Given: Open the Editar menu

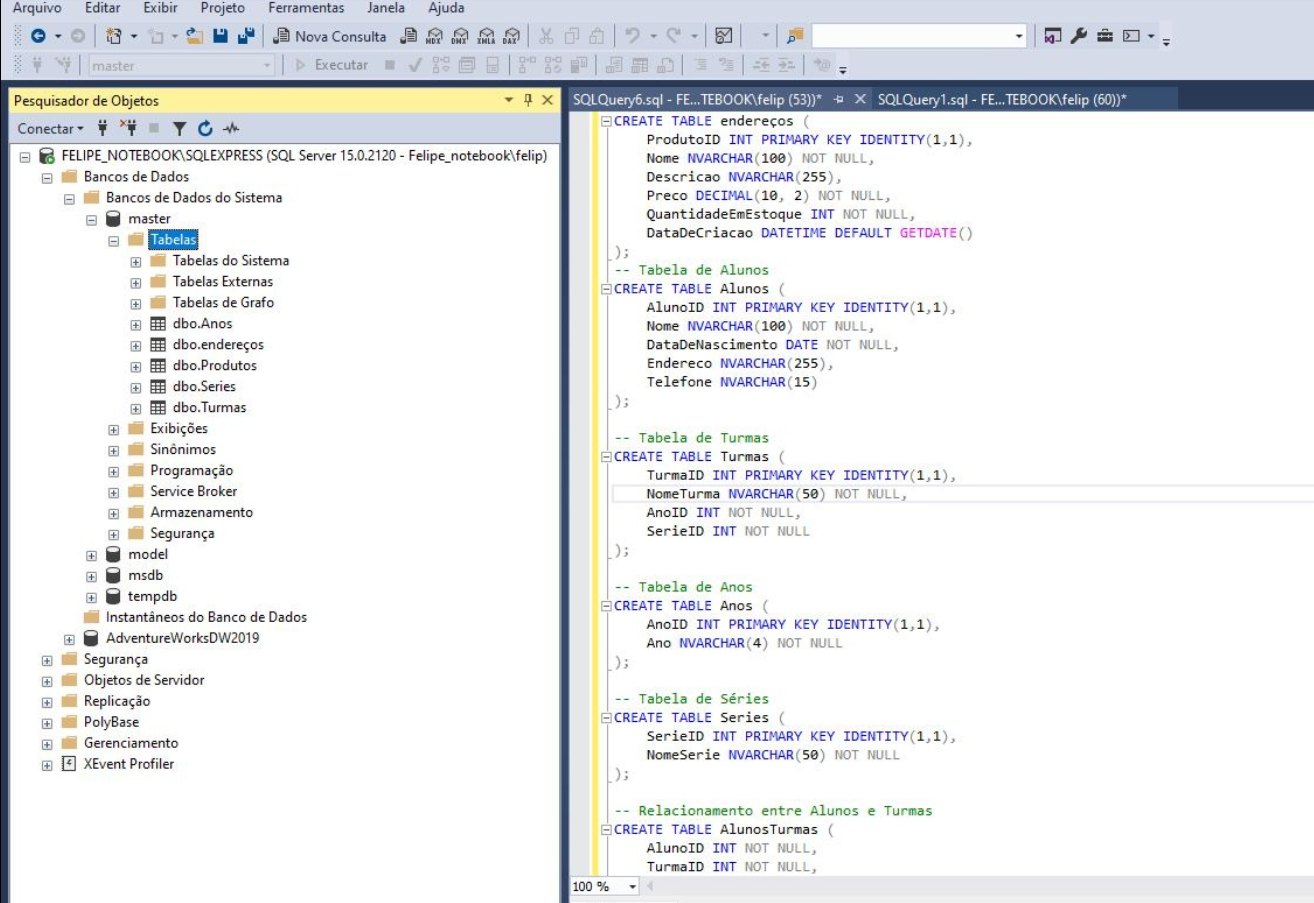Looking at the screenshot, I should tap(103, 8).
